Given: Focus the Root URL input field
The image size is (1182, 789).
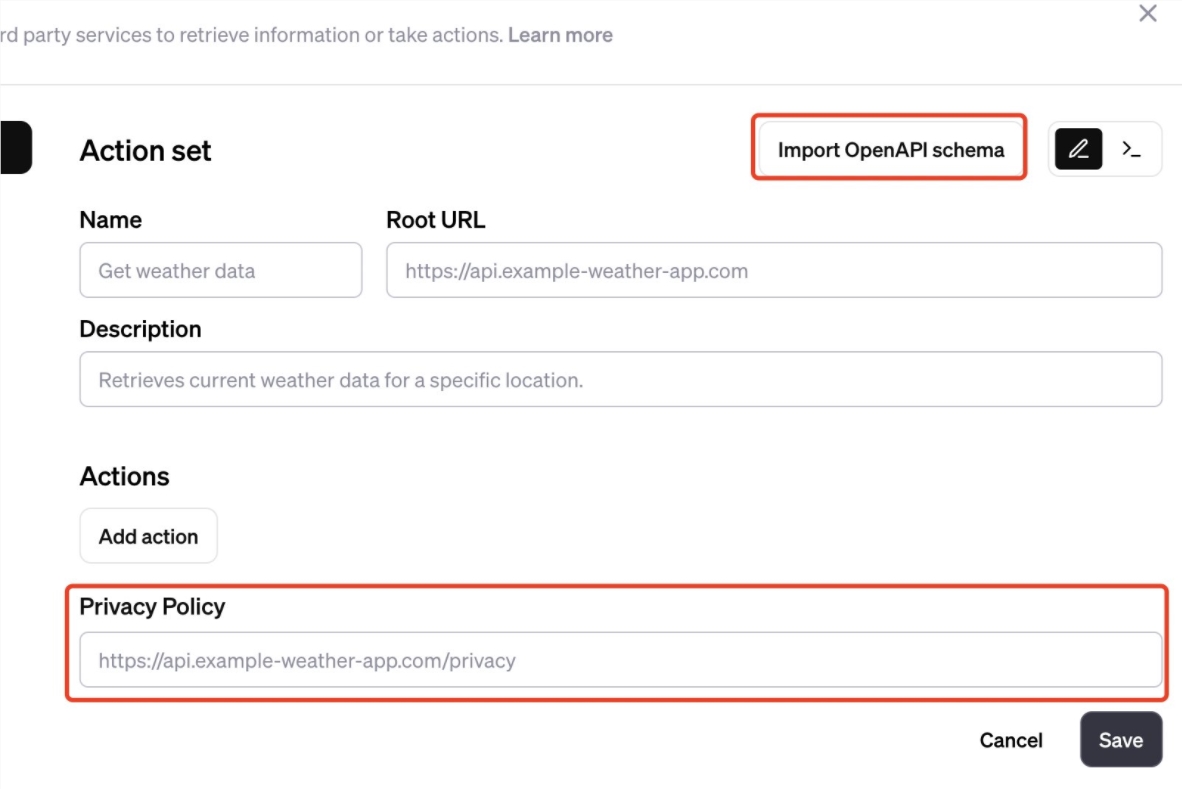Looking at the screenshot, I should click(774, 270).
